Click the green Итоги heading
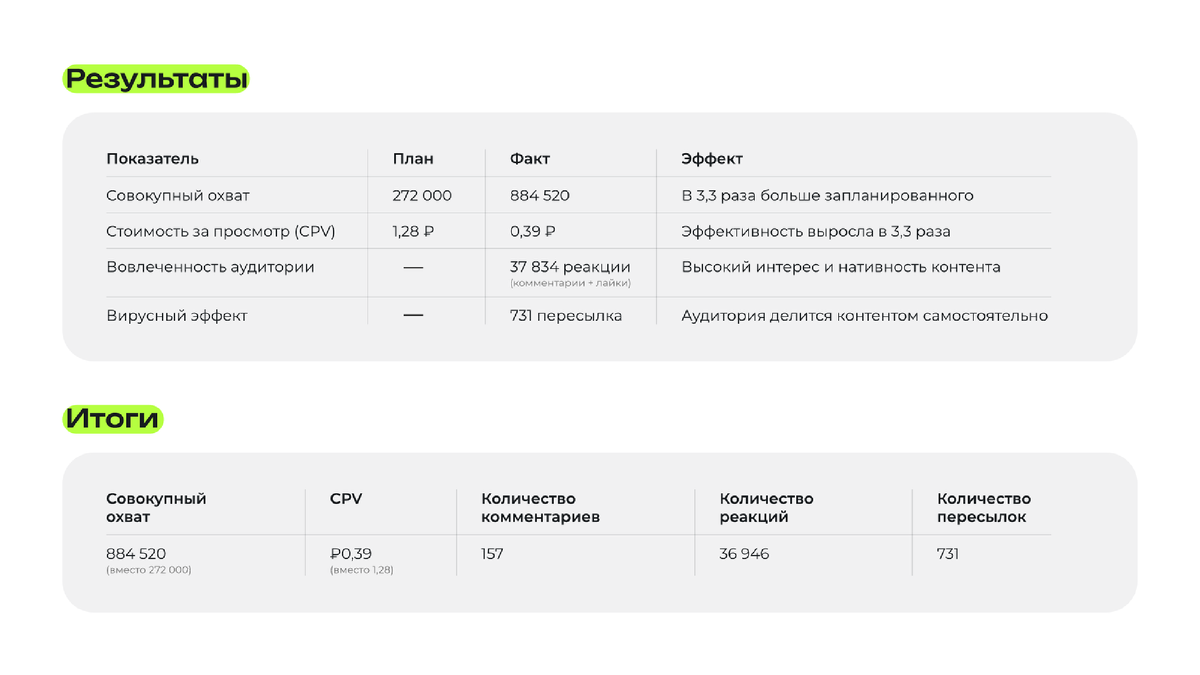The height and width of the screenshot is (675, 1200). click(112, 419)
